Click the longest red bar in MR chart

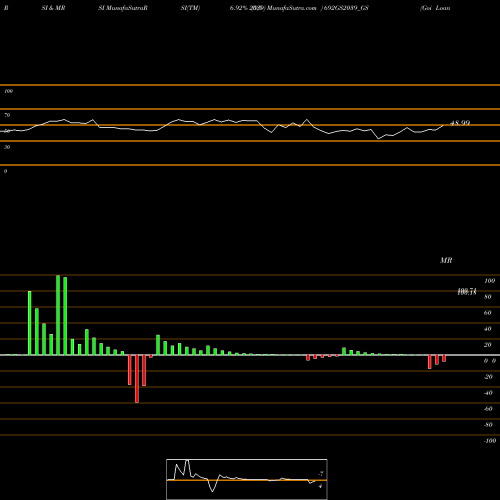137,379
